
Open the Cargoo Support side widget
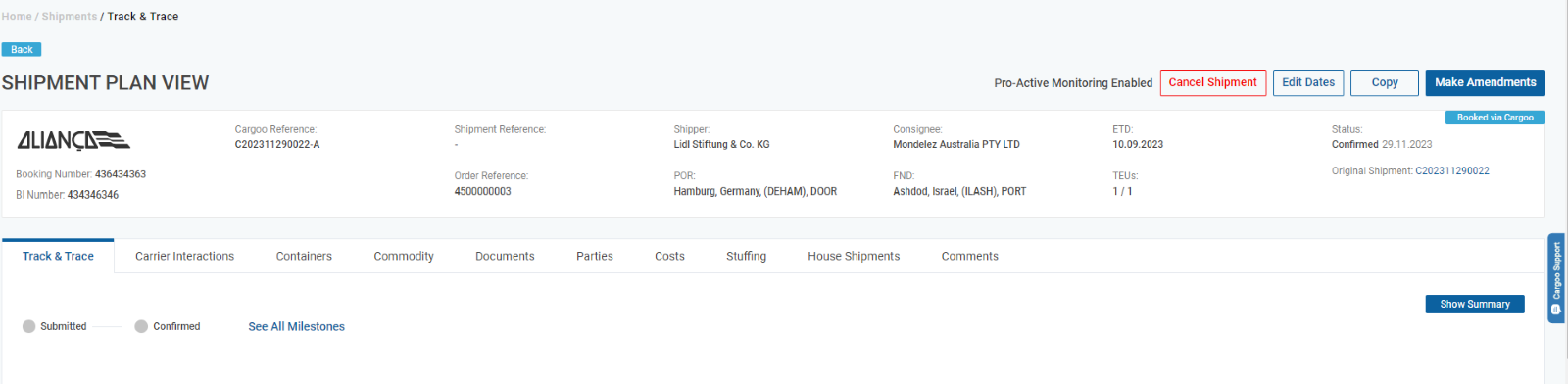[1556, 278]
